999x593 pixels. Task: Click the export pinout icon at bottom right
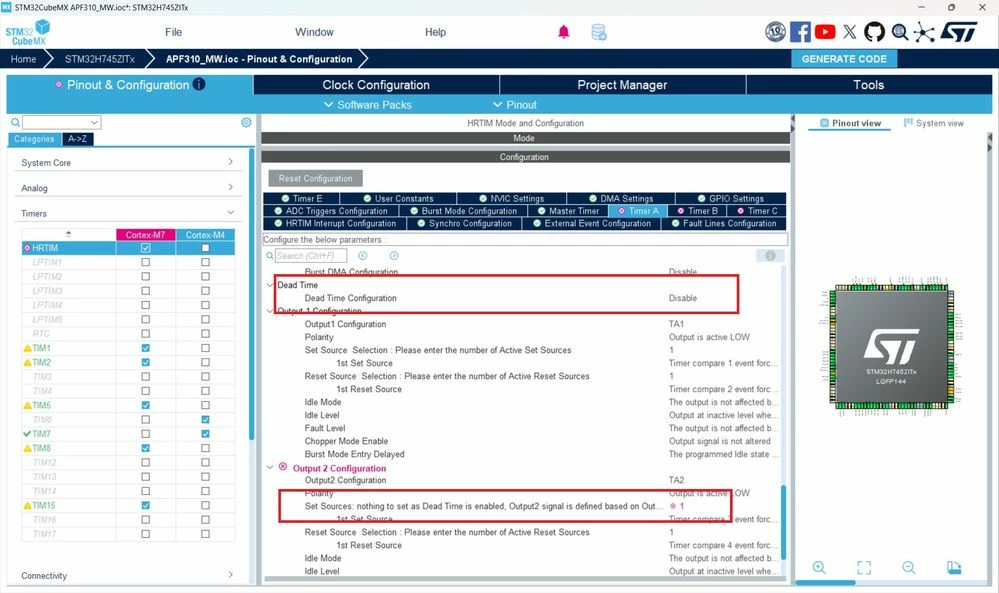tap(954, 568)
